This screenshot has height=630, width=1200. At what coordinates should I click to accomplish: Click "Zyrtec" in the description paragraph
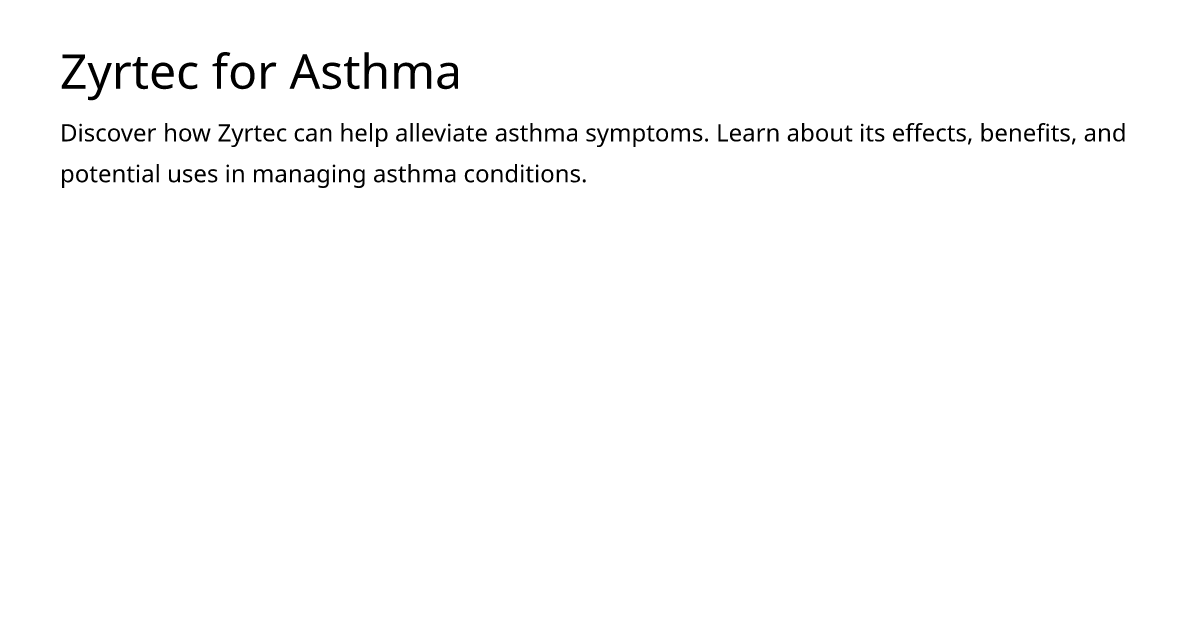coord(252,134)
